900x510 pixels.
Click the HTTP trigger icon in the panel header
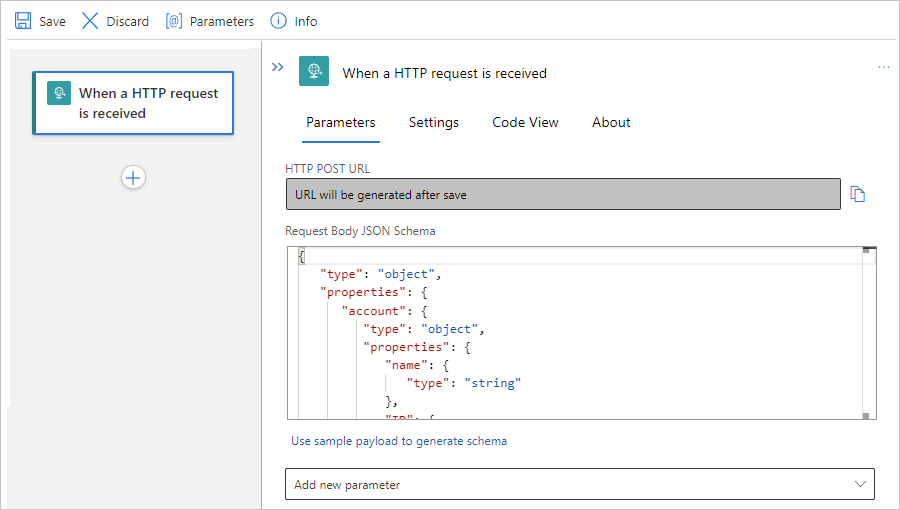[x=314, y=71]
